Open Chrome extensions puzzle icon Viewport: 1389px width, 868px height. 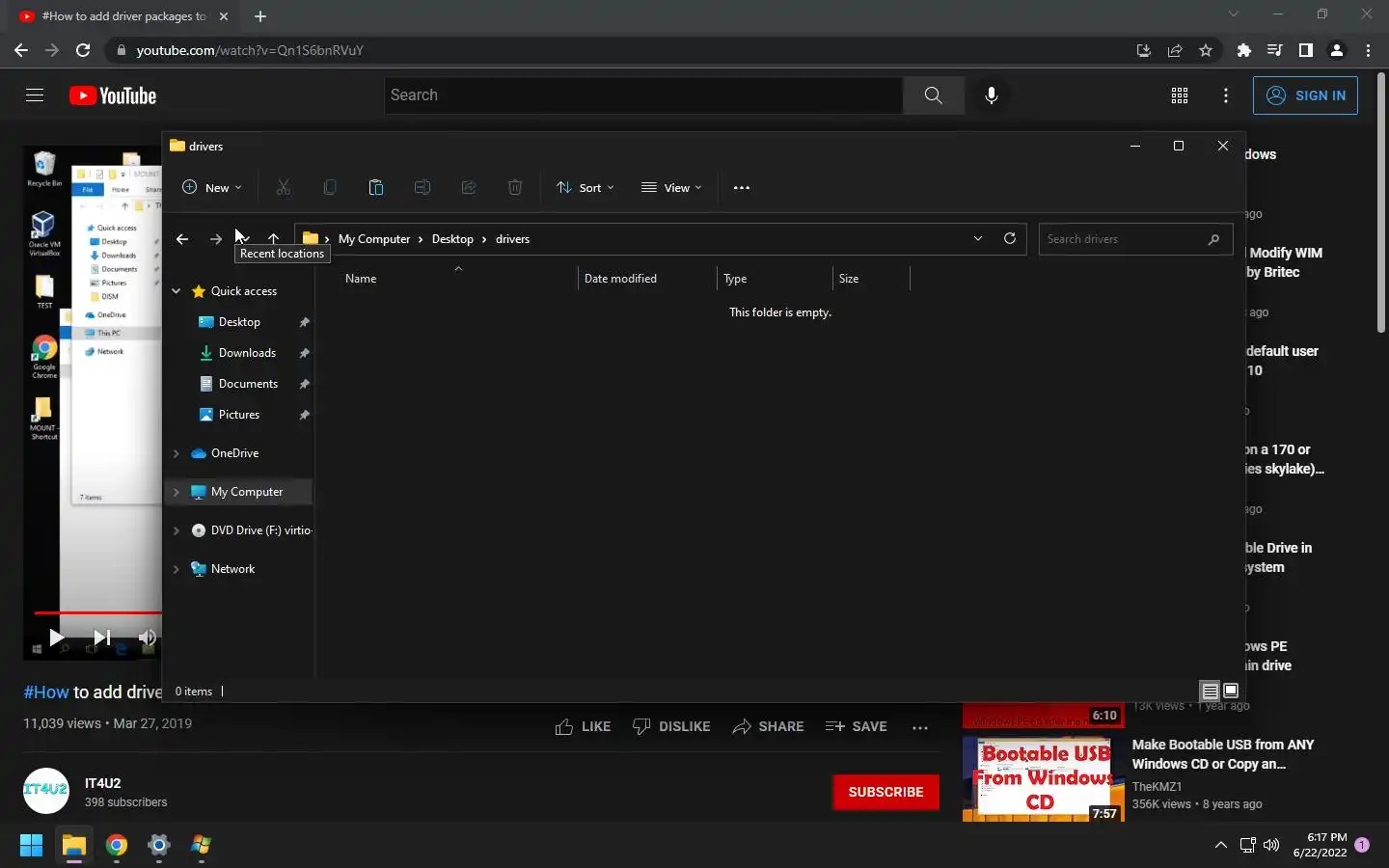click(1244, 50)
